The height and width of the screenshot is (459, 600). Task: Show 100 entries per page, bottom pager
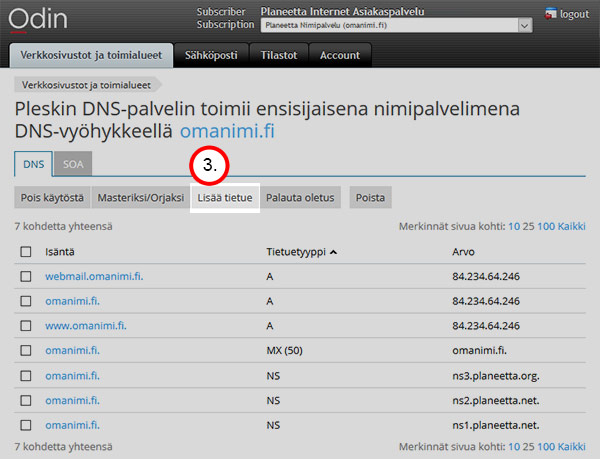(x=546, y=446)
